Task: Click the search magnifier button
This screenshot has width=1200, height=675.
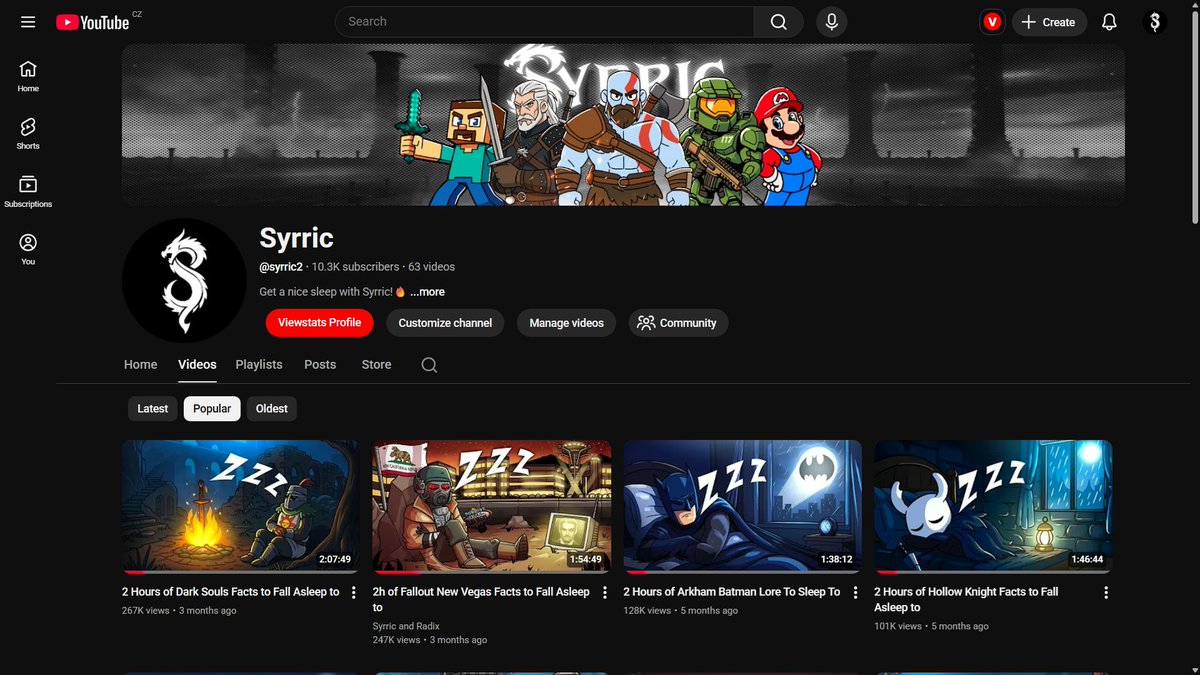Action: point(778,22)
